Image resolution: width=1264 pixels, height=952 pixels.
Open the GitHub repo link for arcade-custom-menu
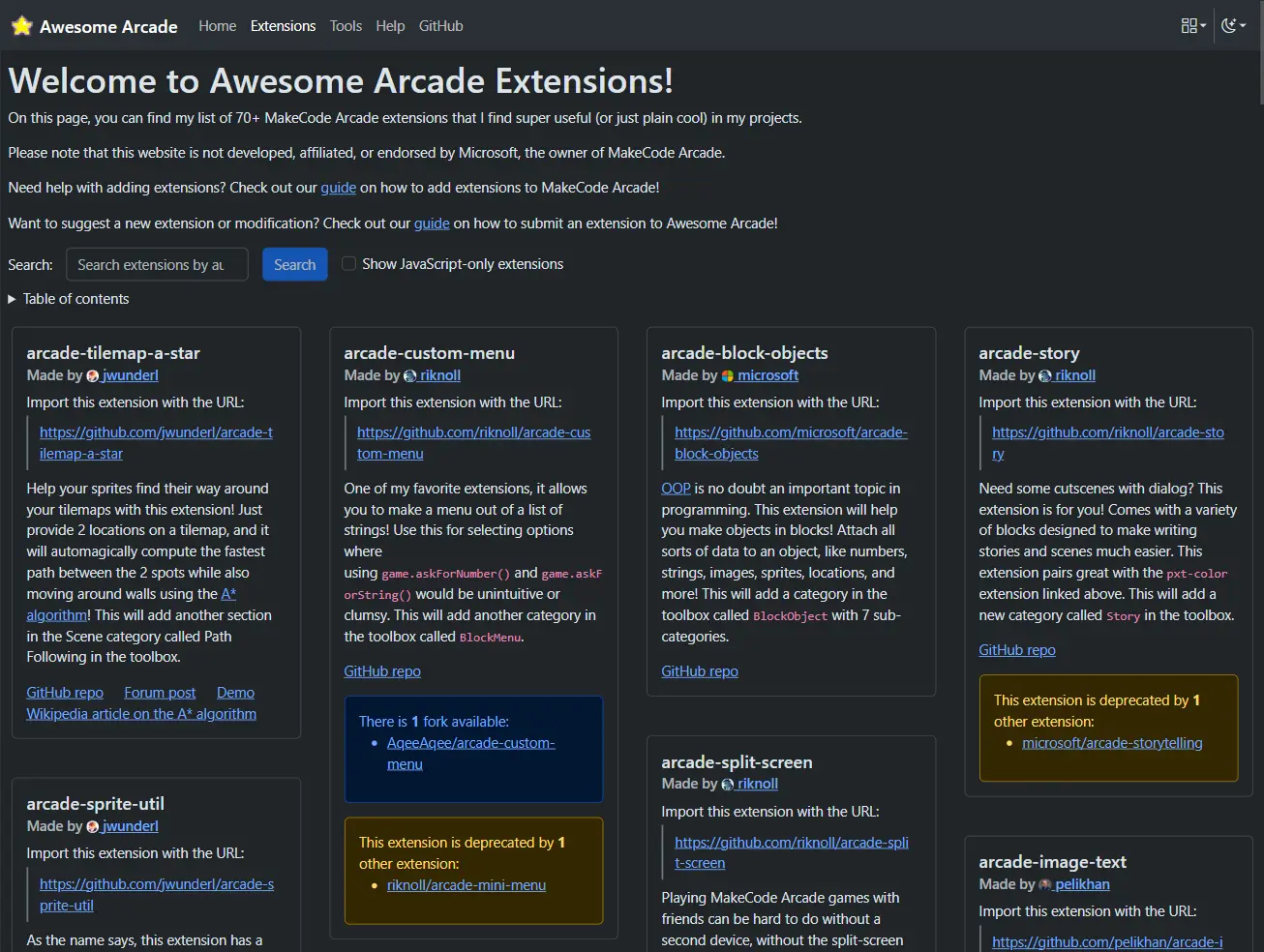pyautogui.click(x=381, y=670)
